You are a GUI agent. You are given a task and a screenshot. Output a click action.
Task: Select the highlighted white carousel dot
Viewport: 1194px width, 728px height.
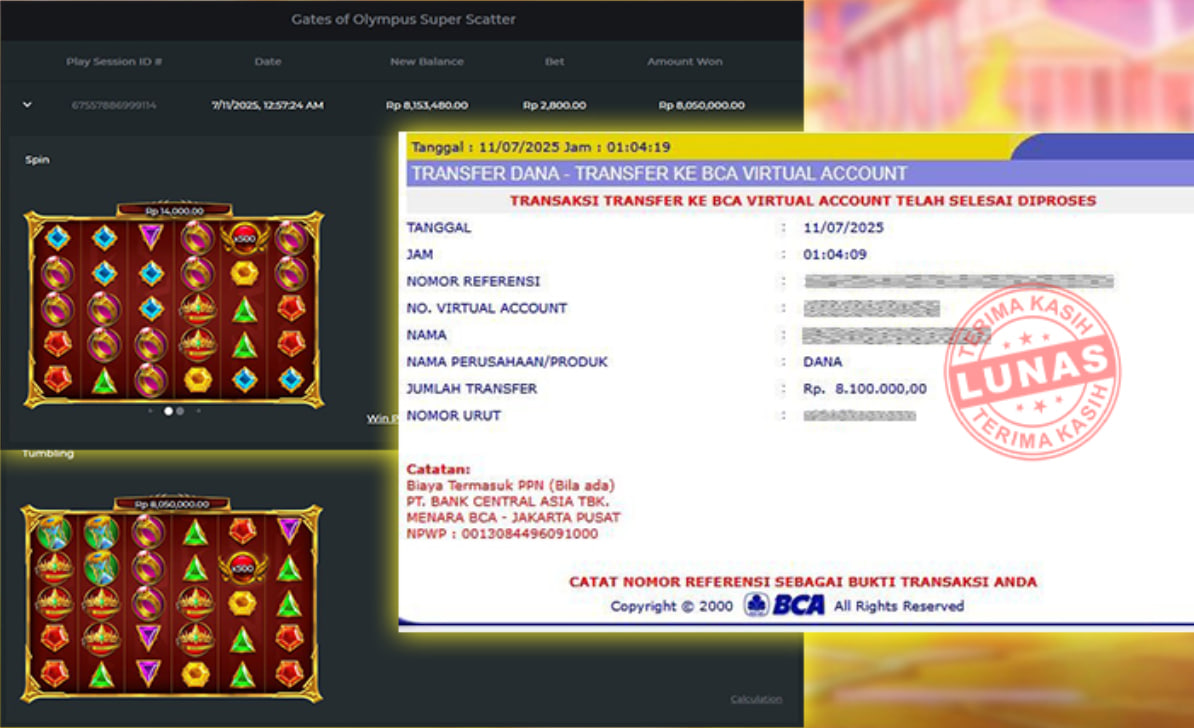point(168,411)
